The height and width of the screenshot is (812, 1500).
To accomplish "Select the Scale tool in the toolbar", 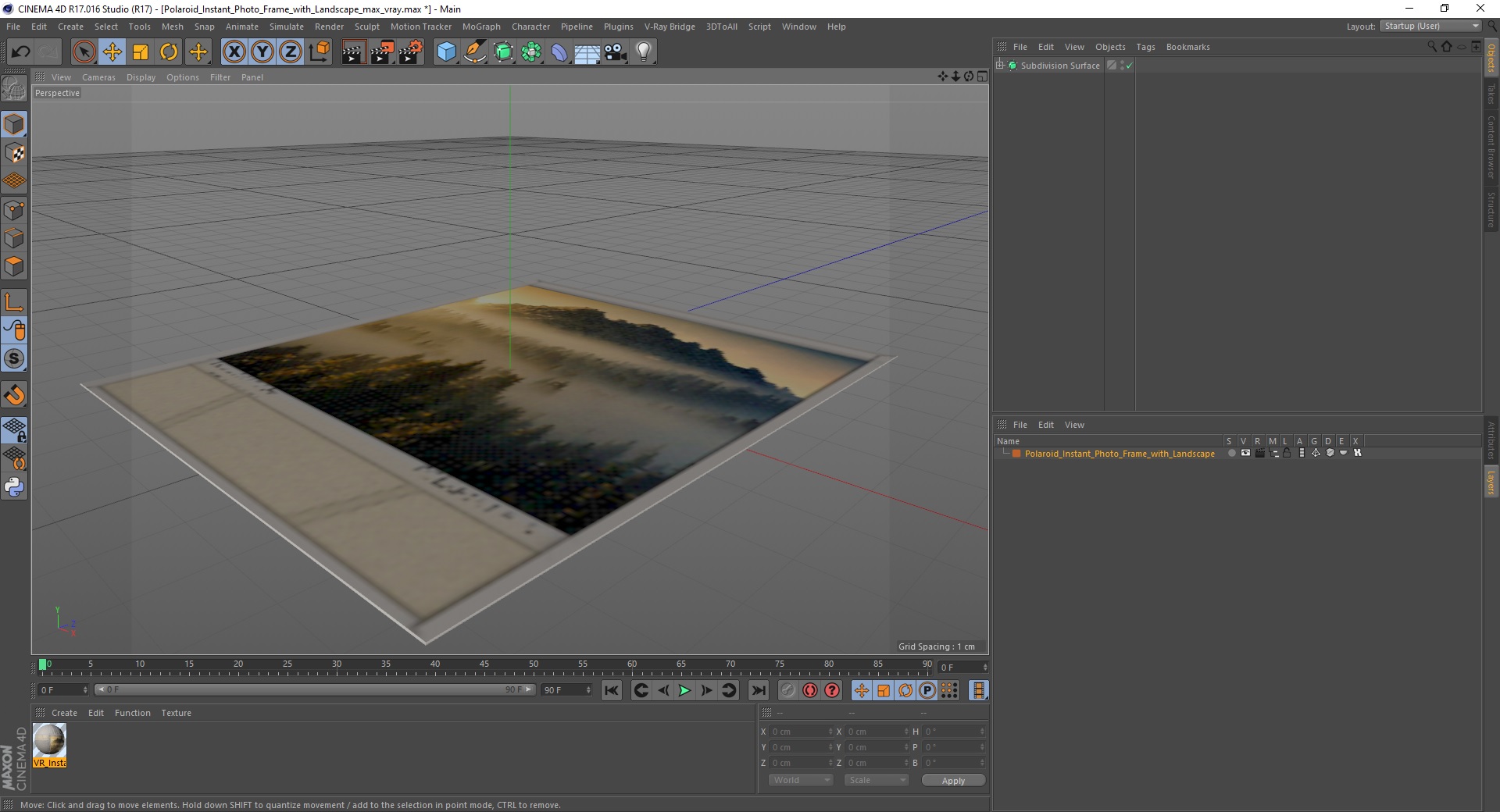I will [x=141, y=52].
